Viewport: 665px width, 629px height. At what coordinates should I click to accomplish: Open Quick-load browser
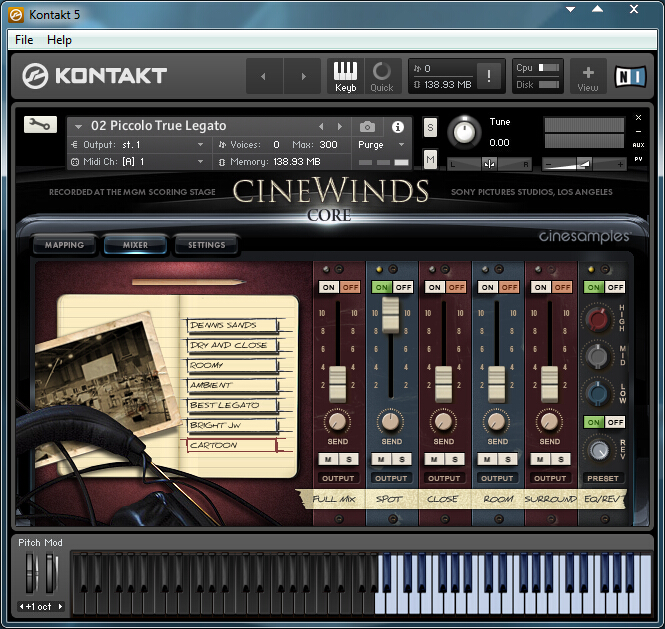pos(382,76)
